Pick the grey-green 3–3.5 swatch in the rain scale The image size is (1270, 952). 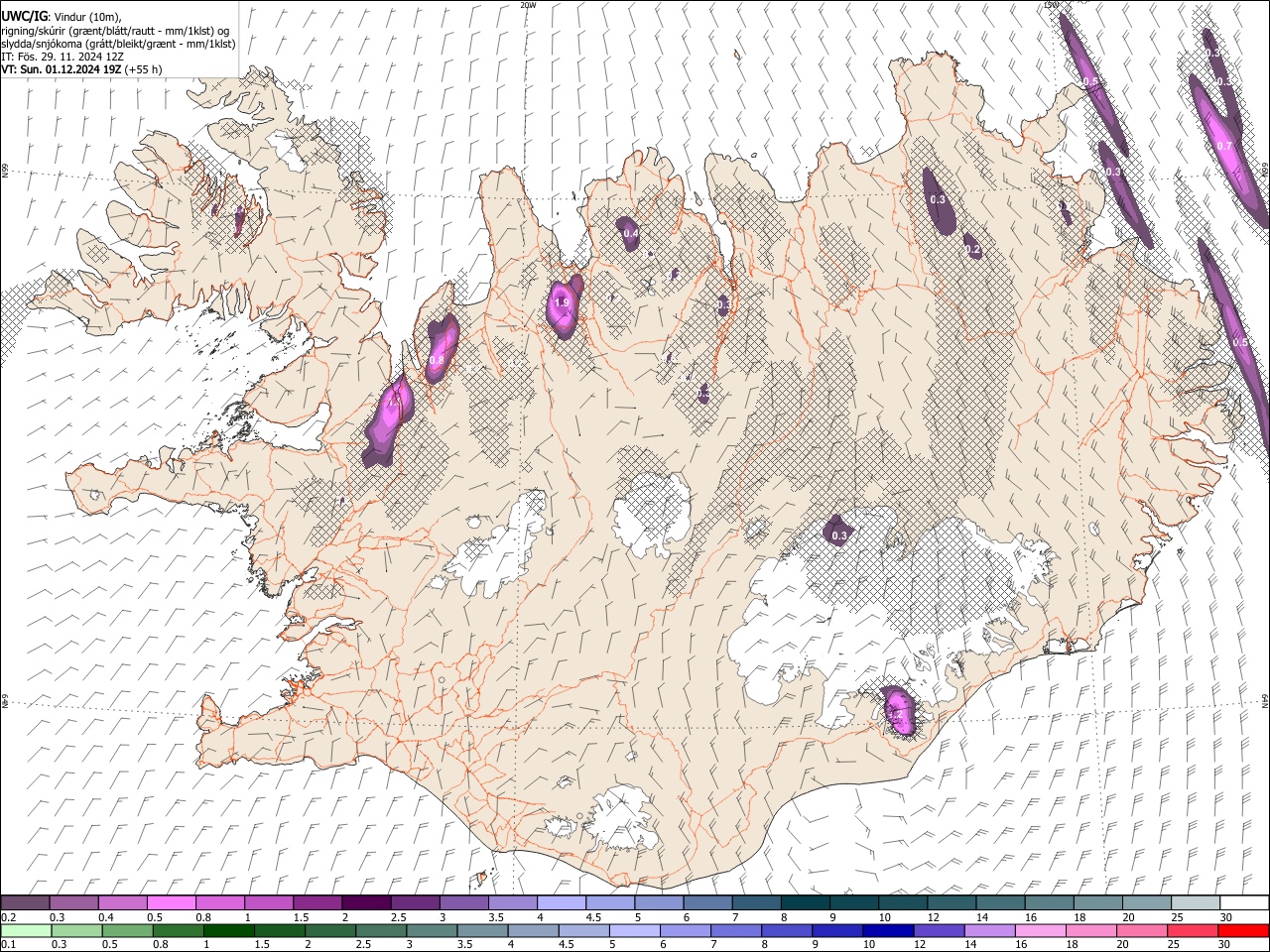[432, 930]
